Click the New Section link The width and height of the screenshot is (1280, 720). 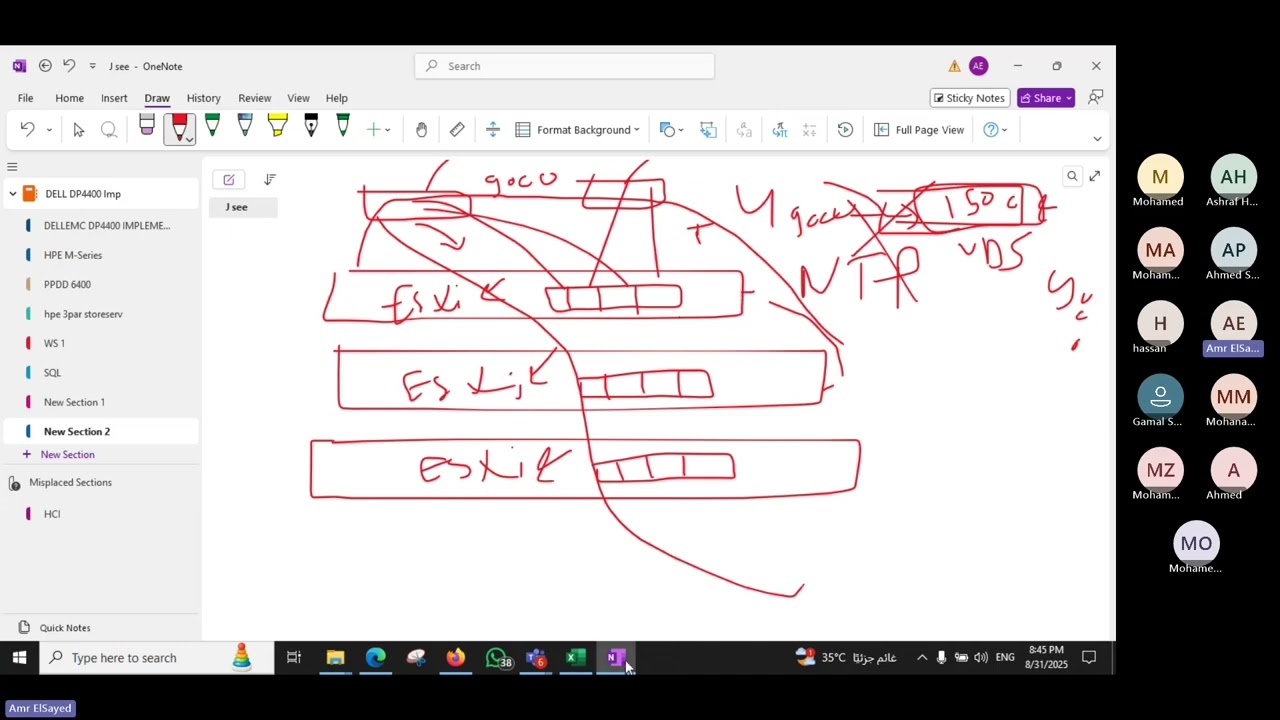click(x=67, y=455)
